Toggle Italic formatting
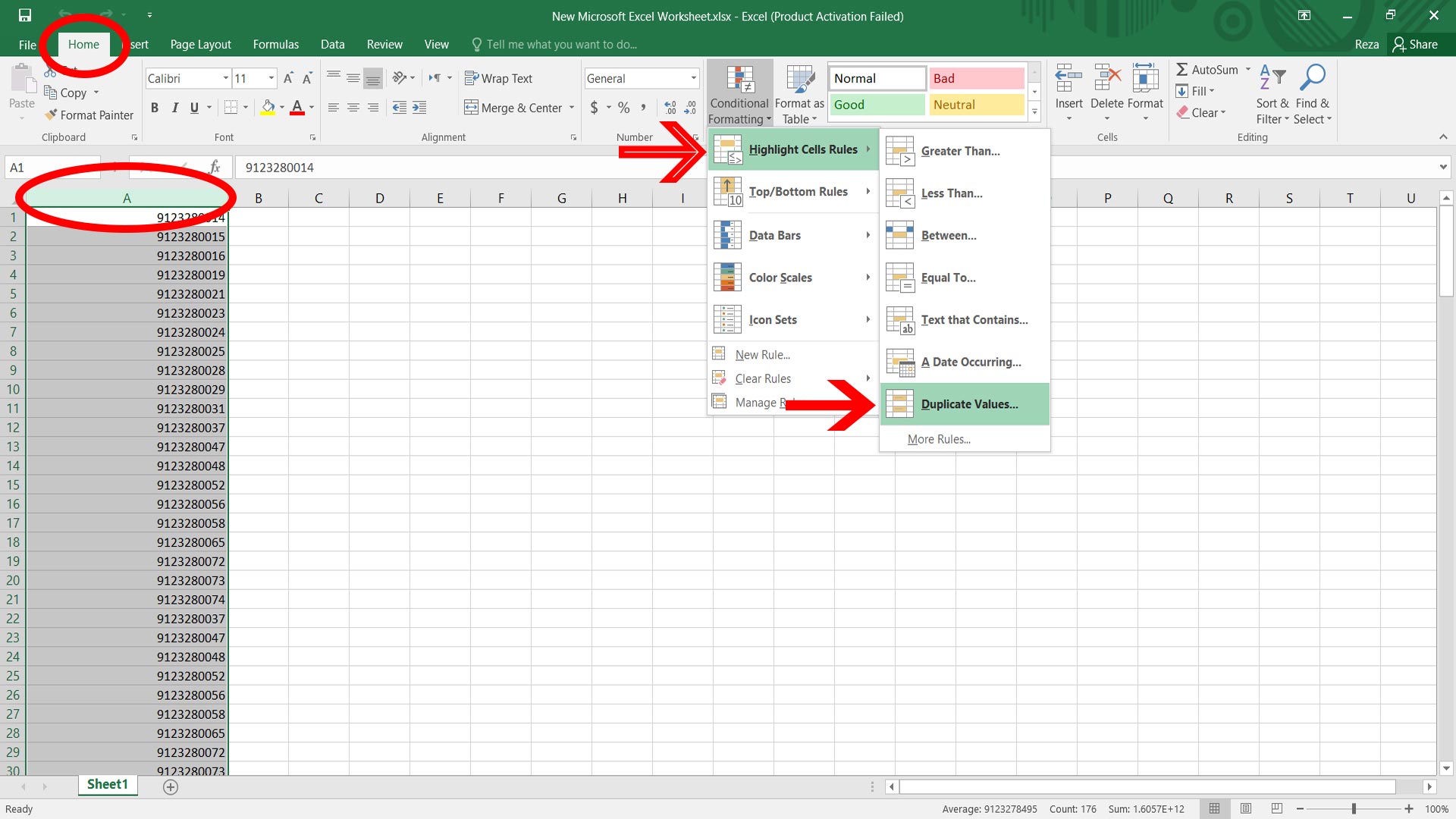The height and width of the screenshot is (819, 1456). point(174,108)
